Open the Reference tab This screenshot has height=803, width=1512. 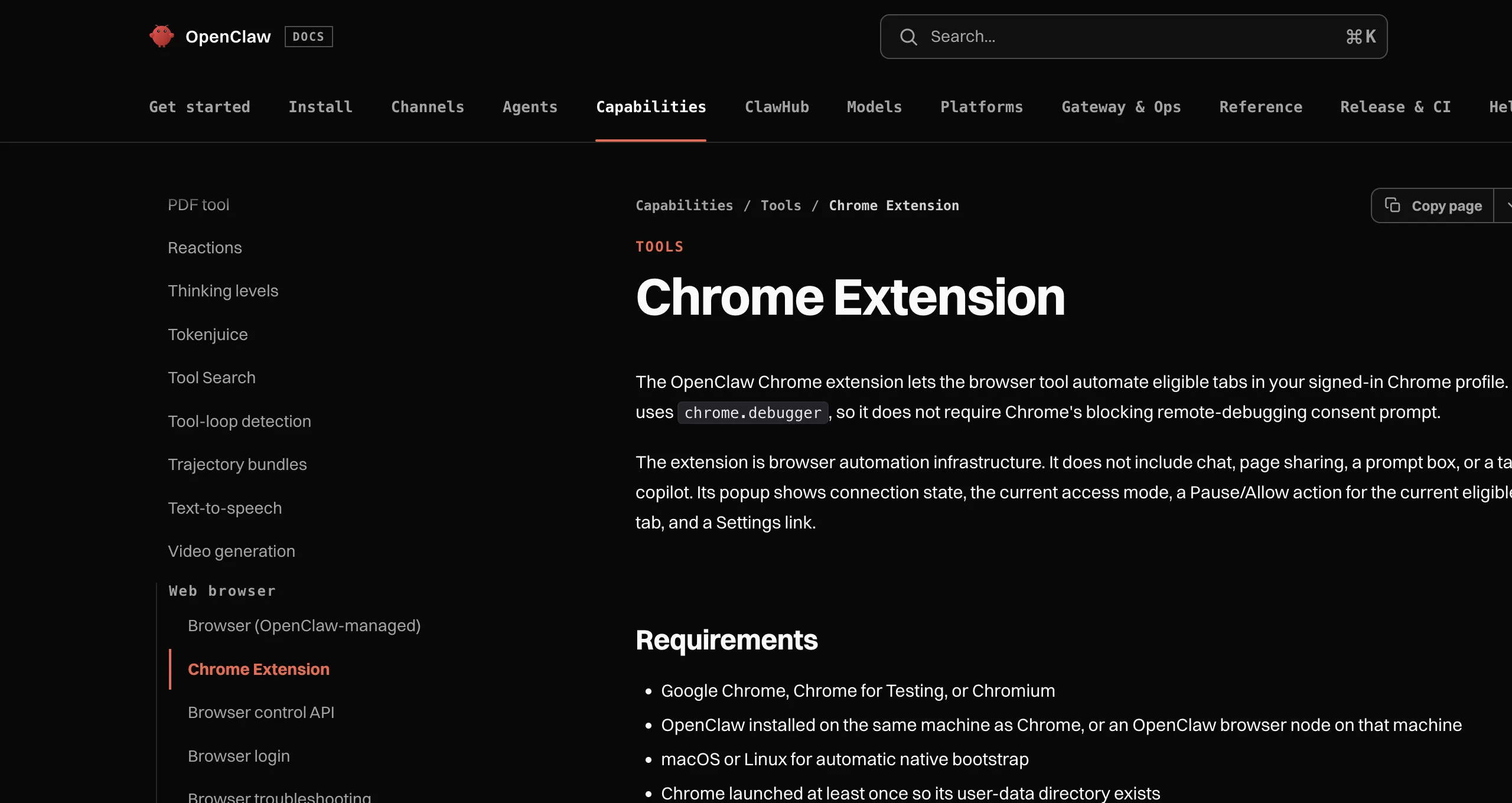(x=1261, y=107)
